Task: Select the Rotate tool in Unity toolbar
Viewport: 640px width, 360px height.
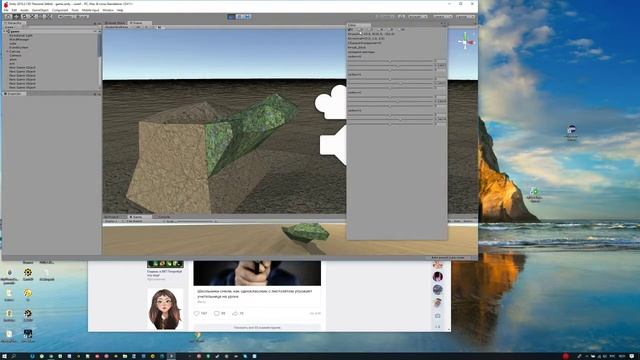Action: (24, 17)
